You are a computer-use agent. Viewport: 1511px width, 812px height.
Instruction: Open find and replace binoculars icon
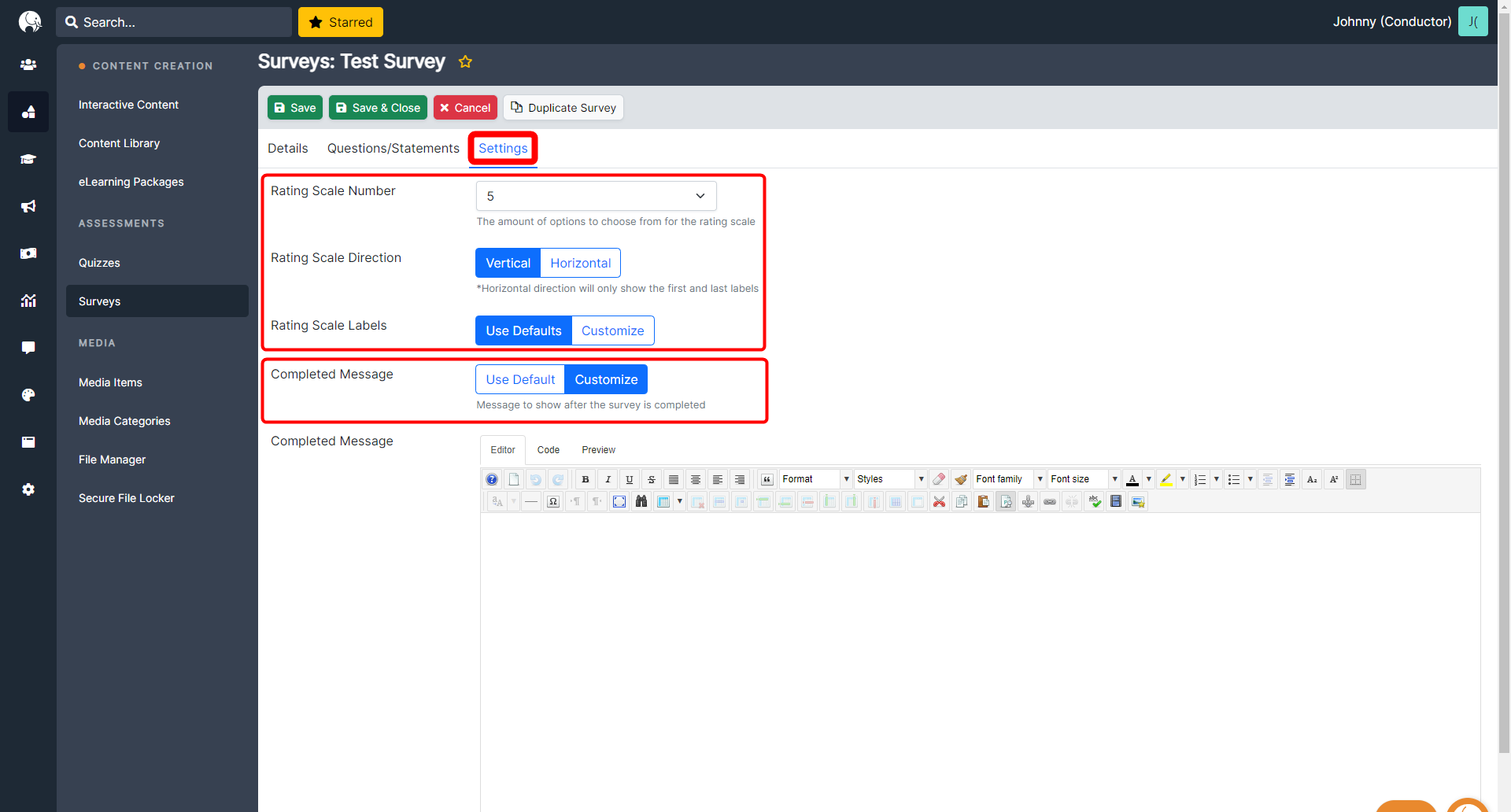641,501
